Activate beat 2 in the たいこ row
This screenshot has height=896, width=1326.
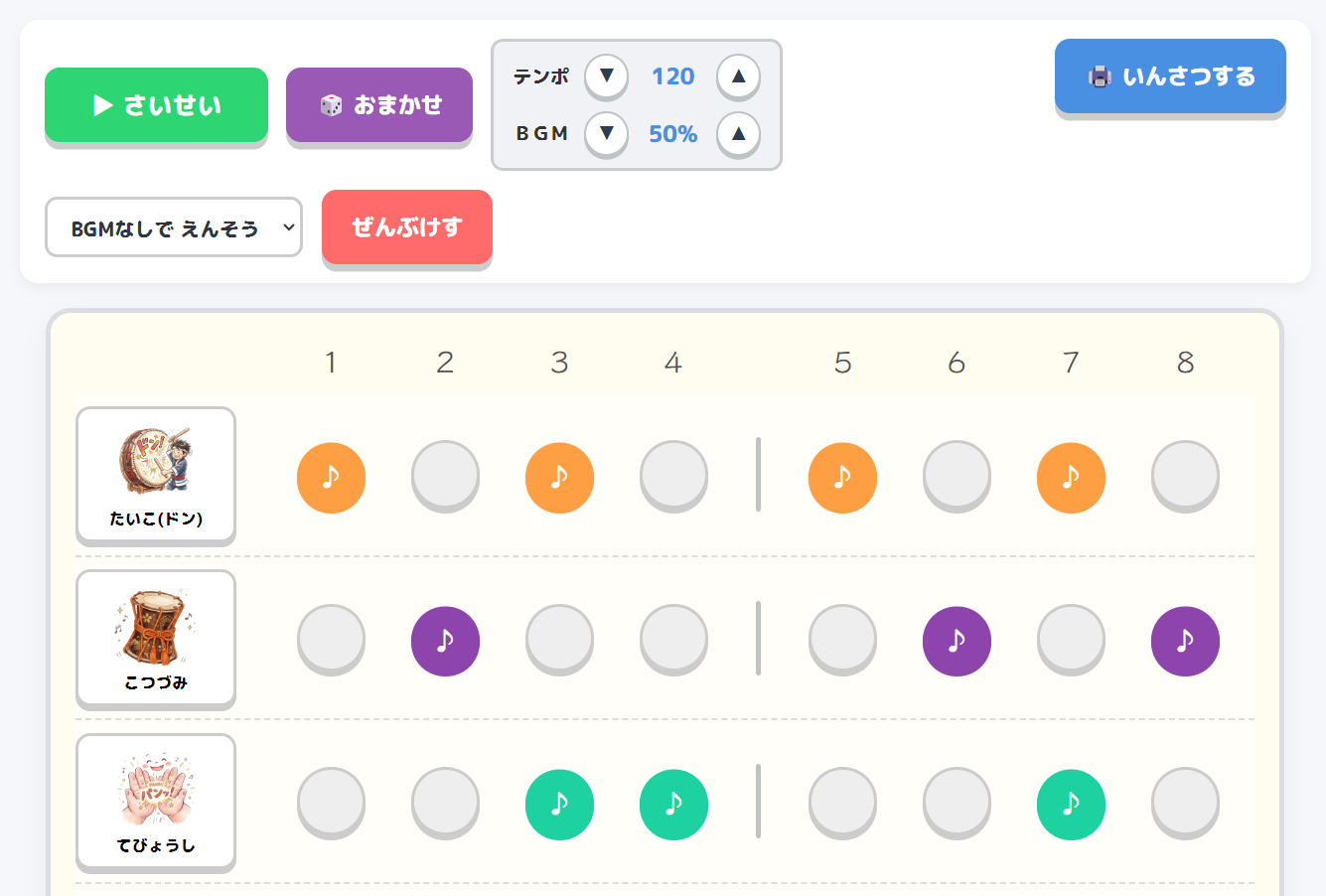[445, 477]
